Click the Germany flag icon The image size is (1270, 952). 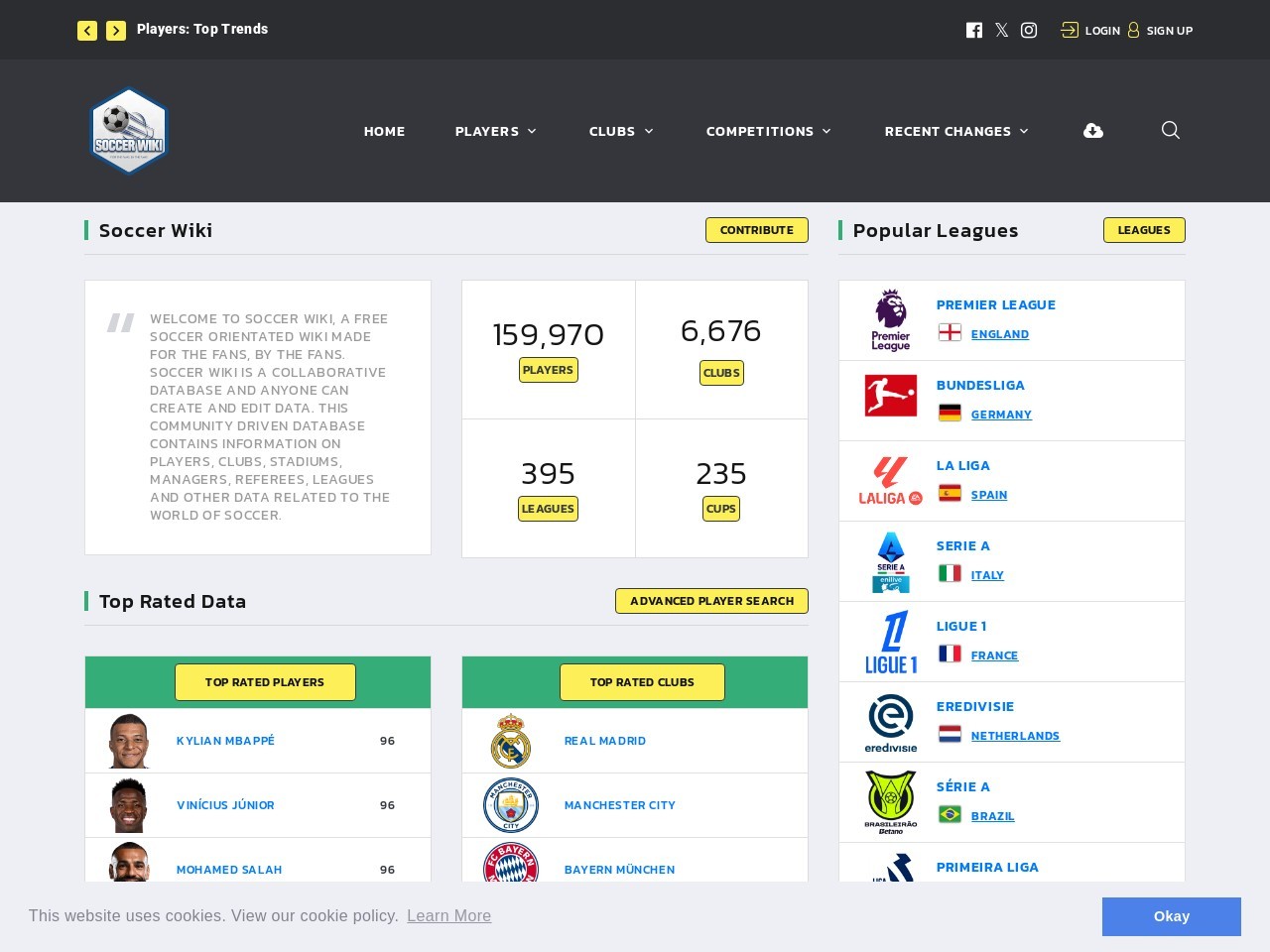(951, 413)
